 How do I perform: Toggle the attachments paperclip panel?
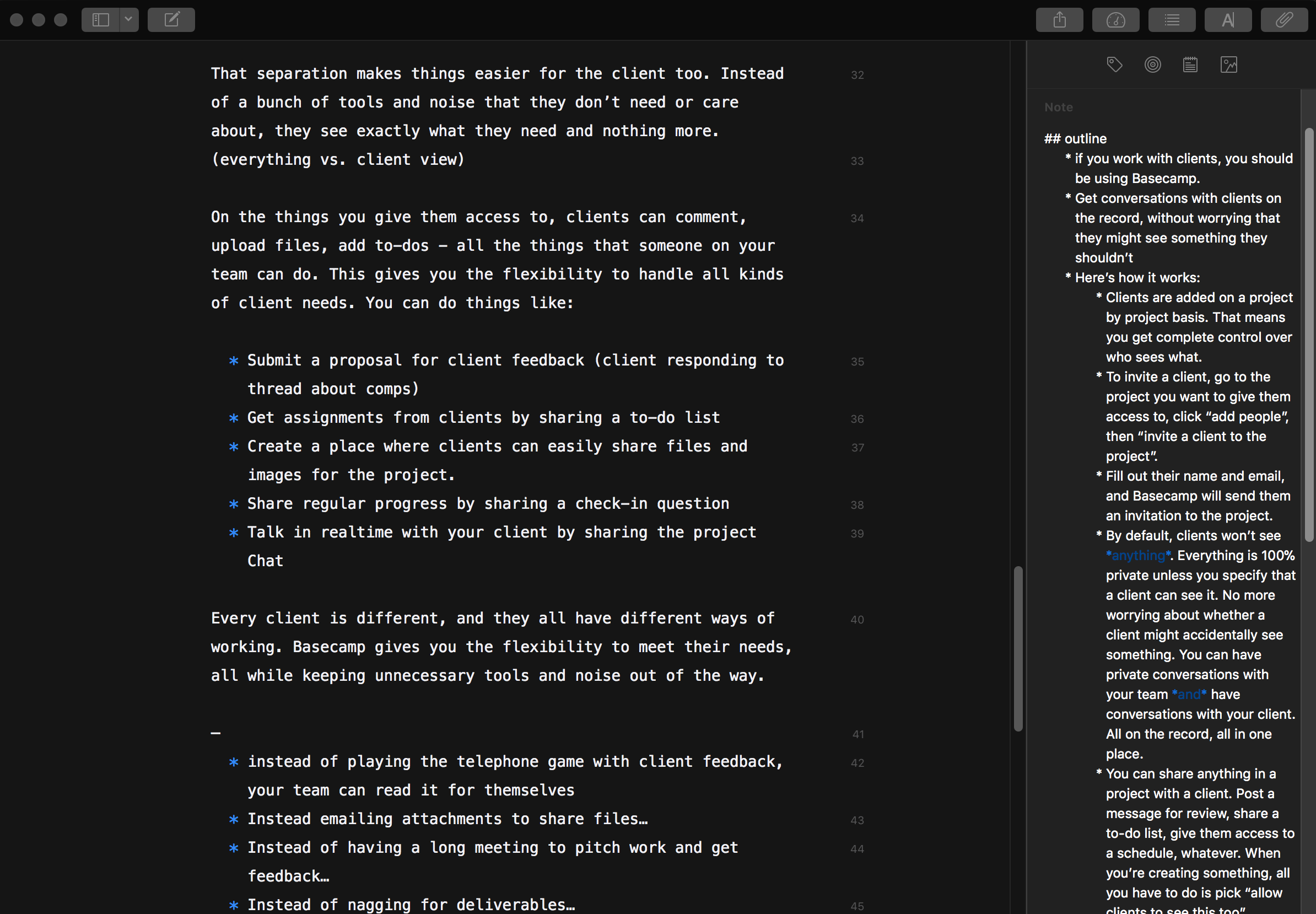coord(1284,20)
